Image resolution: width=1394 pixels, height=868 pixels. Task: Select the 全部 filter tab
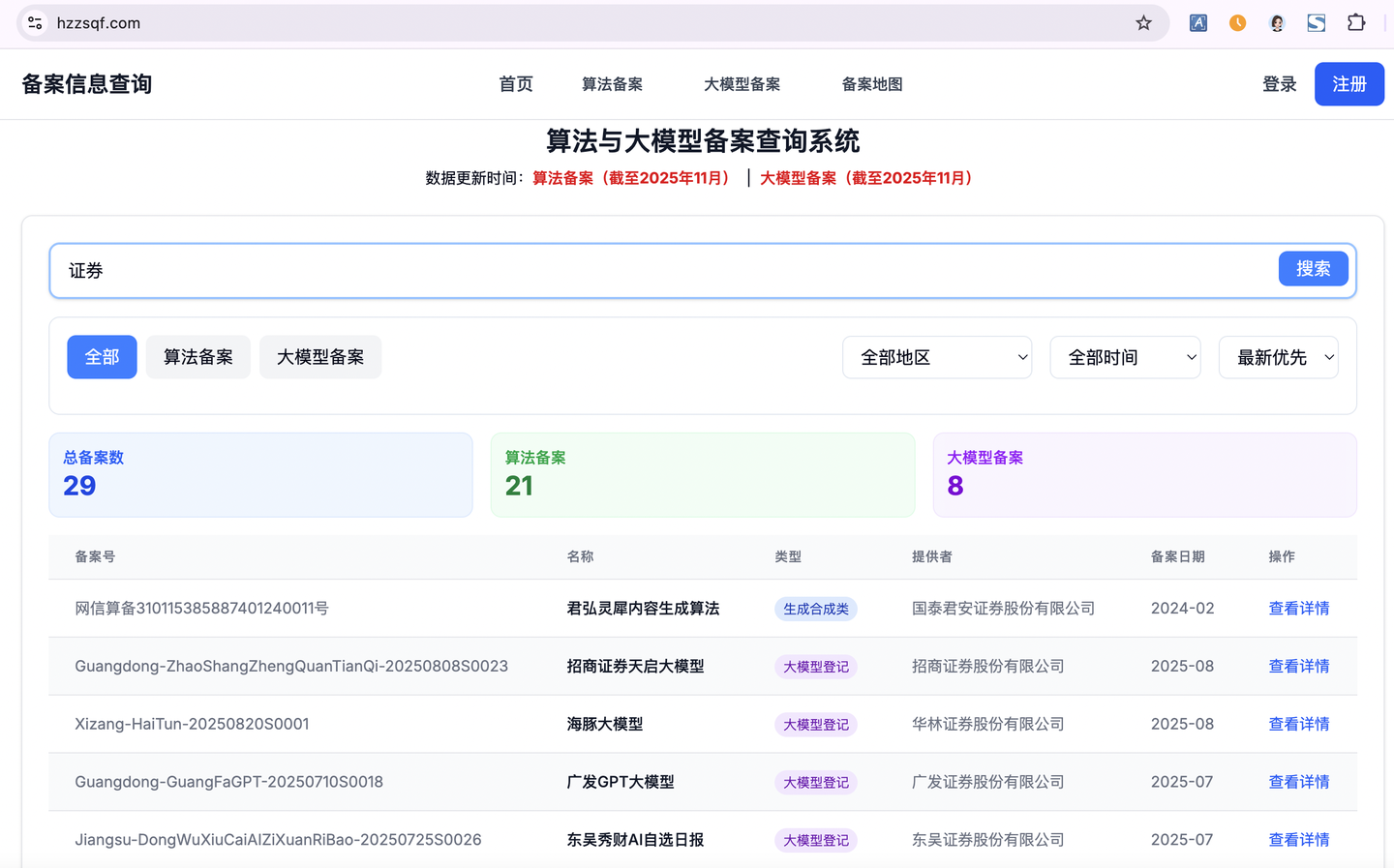point(102,357)
